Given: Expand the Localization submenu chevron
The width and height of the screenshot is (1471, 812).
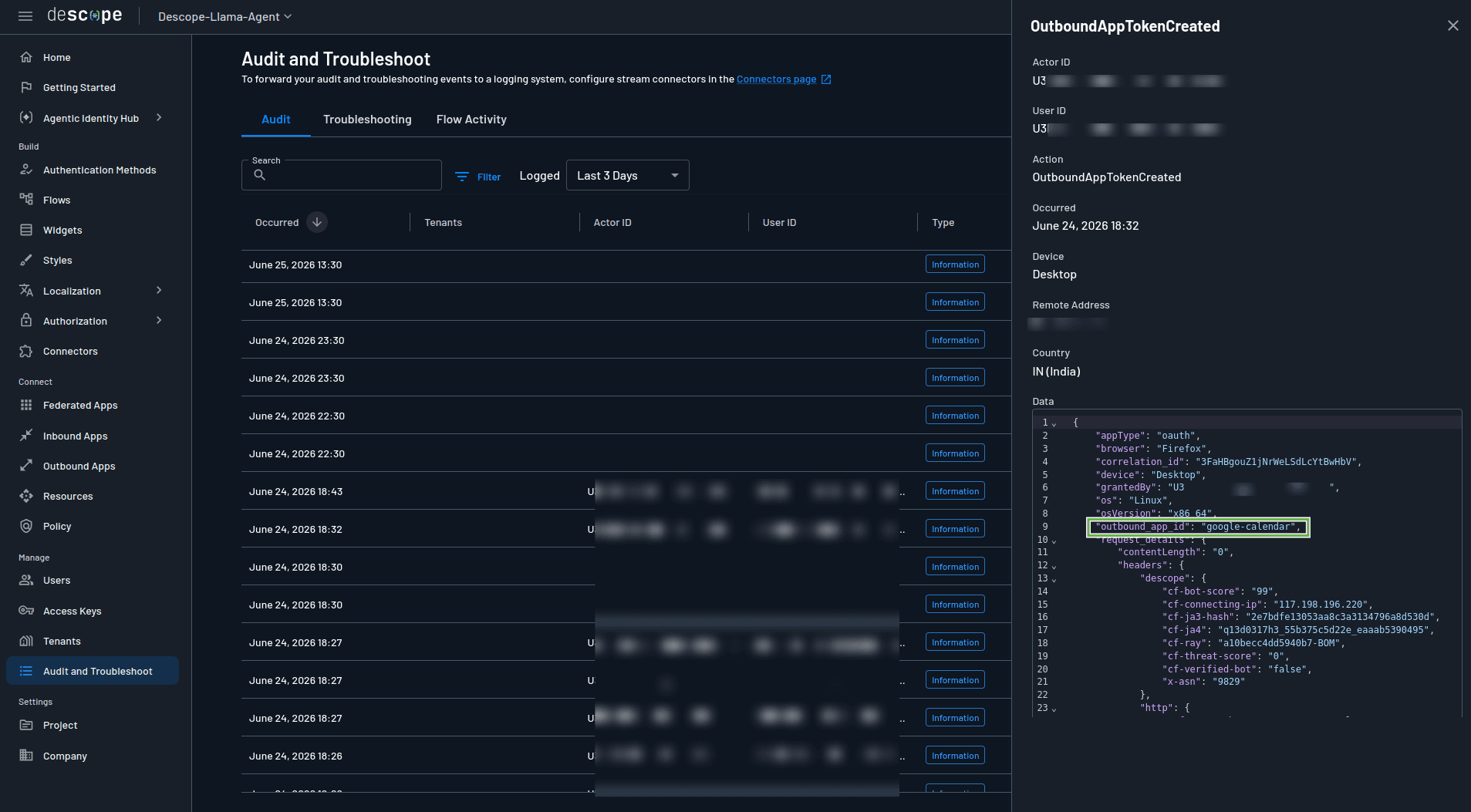Looking at the screenshot, I should (x=159, y=290).
